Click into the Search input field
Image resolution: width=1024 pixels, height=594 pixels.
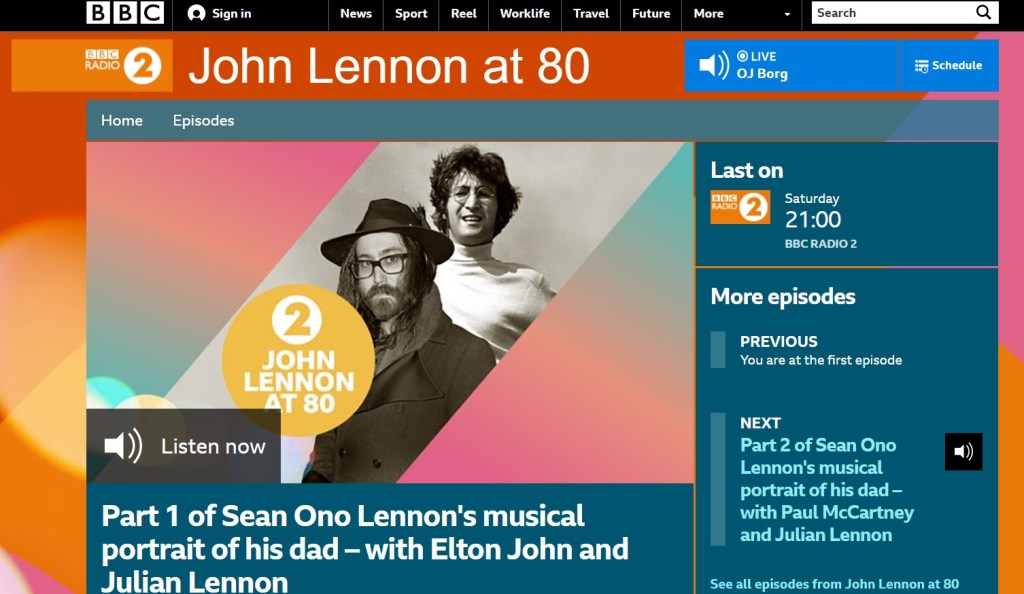coord(892,12)
